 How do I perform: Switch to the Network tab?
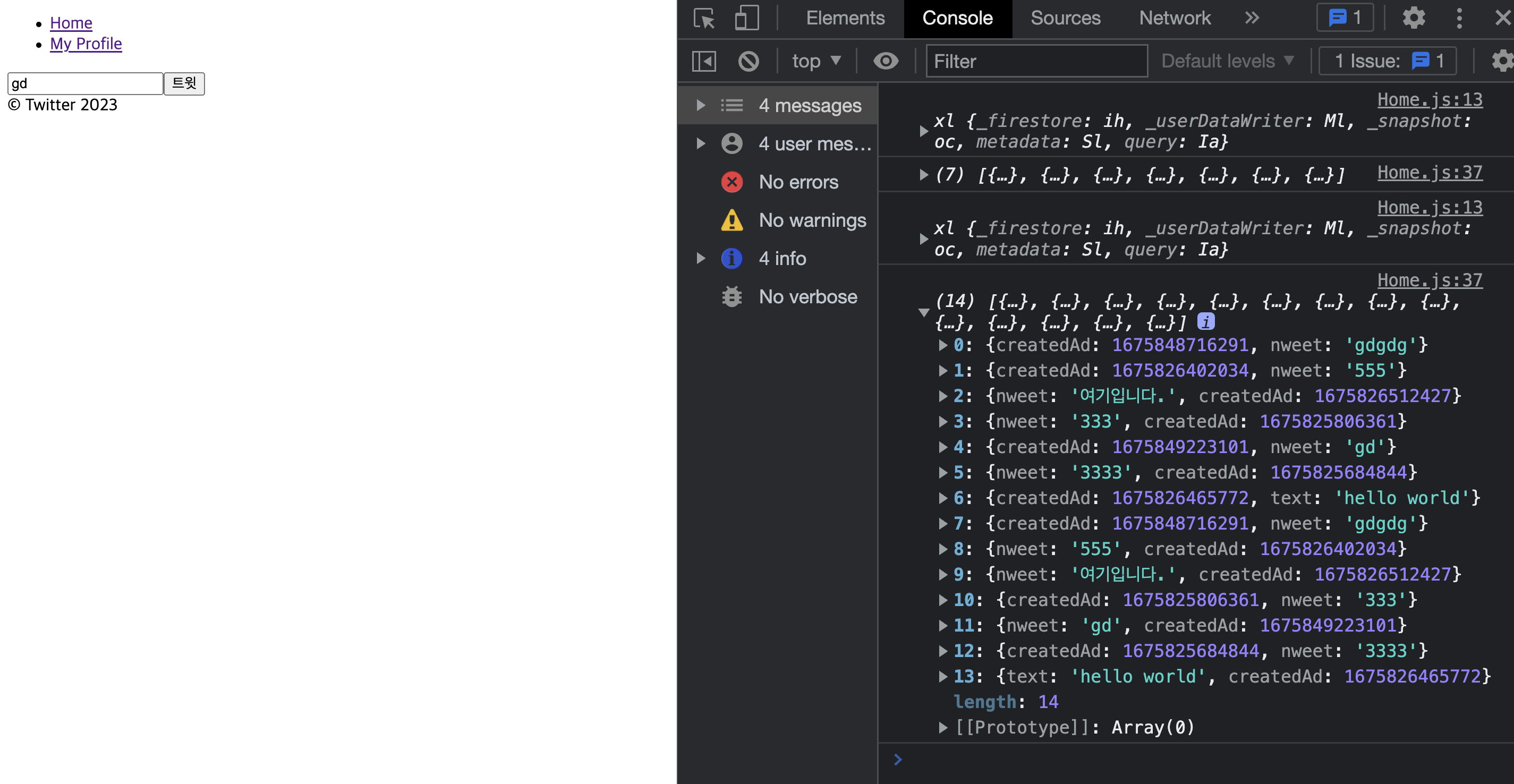coord(1175,18)
